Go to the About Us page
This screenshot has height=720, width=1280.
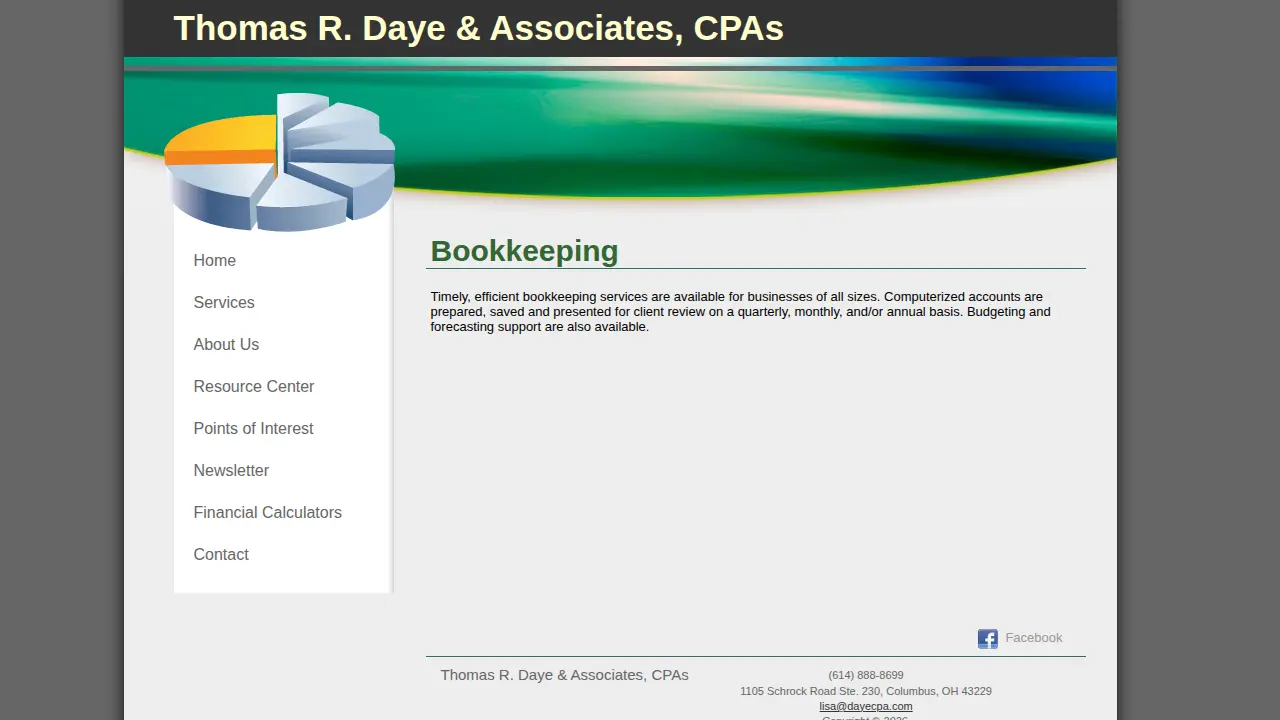[226, 344]
